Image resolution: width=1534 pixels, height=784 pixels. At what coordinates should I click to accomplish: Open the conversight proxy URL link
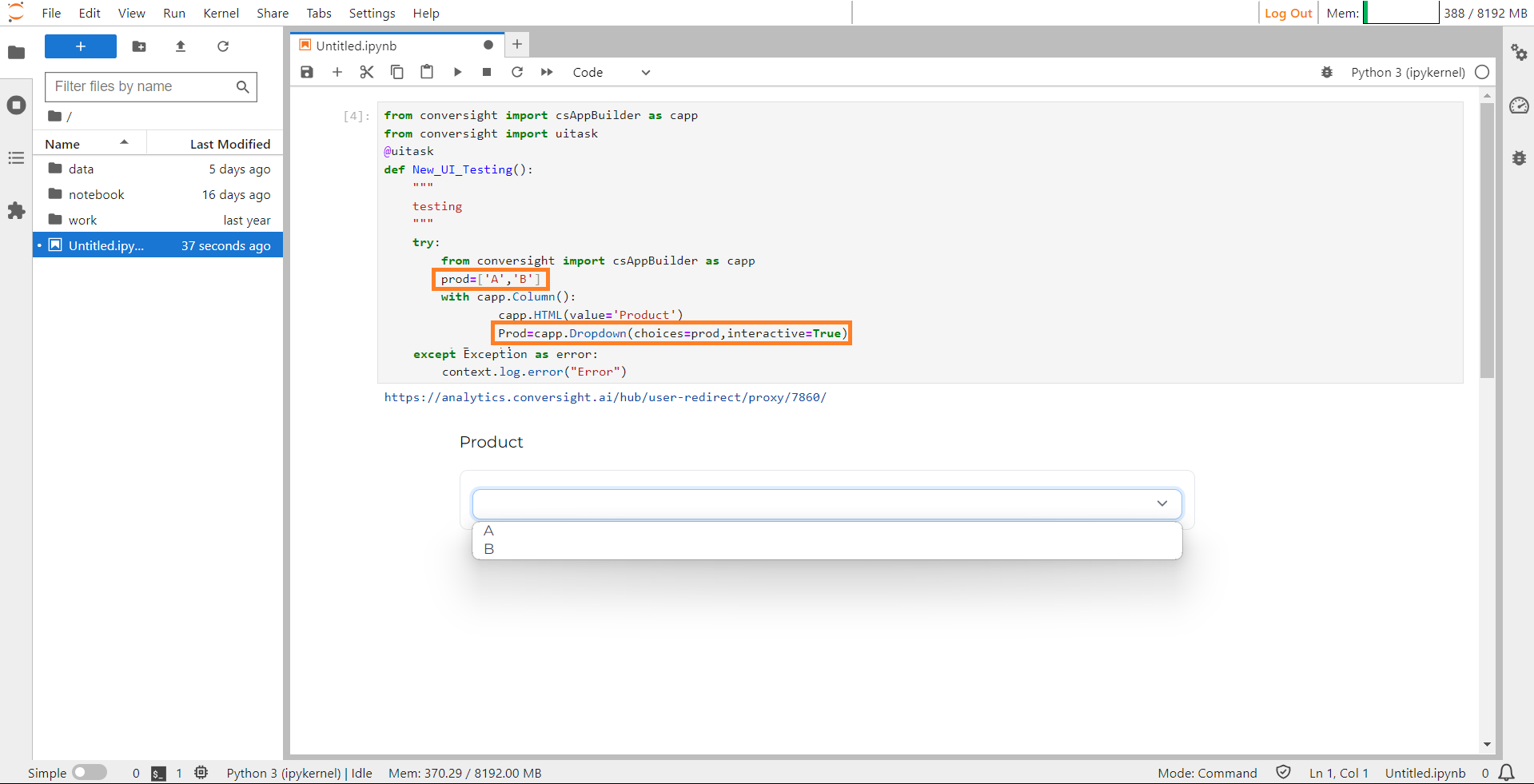point(605,397)
